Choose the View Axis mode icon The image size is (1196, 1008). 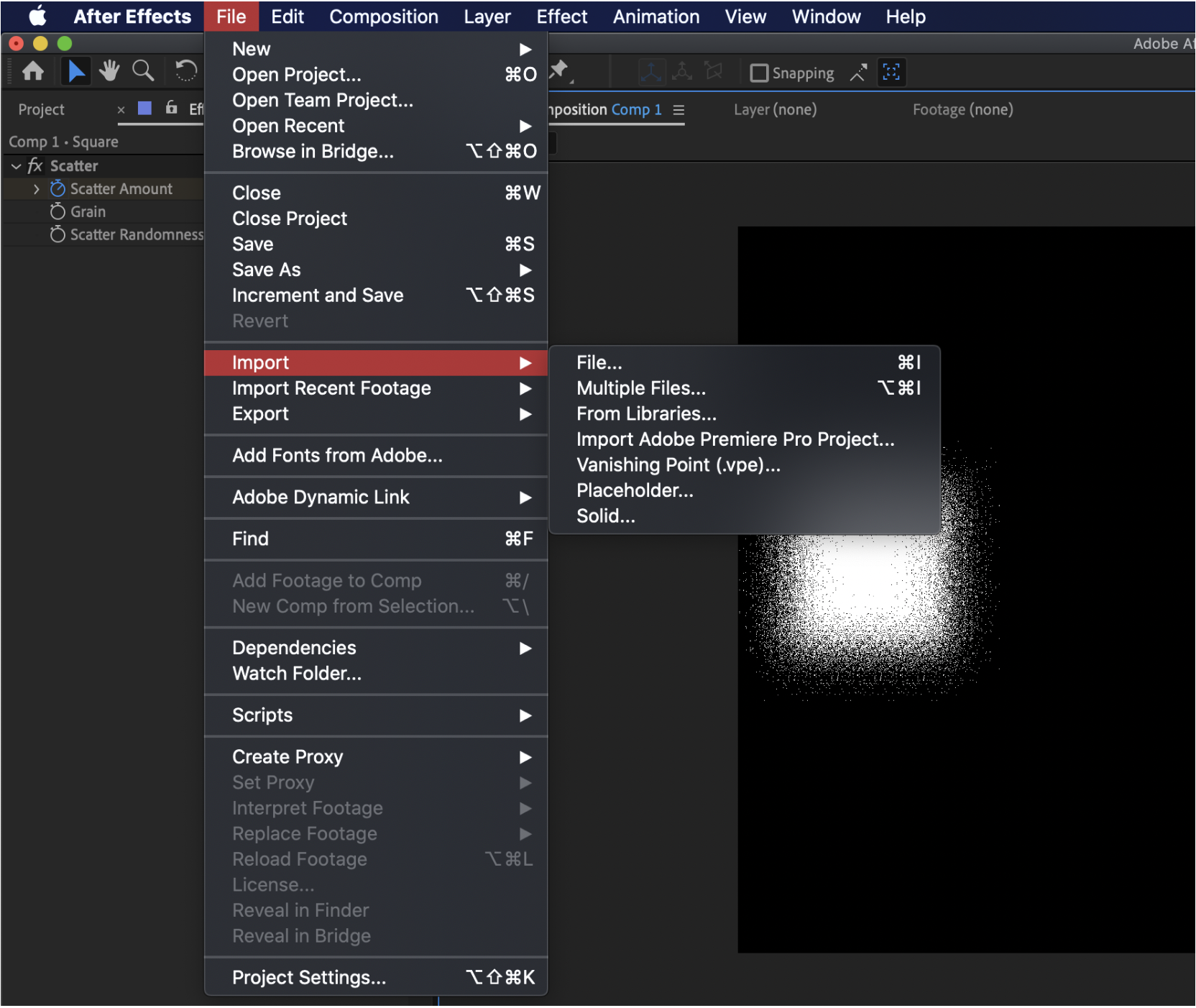[x=713, y=72]
